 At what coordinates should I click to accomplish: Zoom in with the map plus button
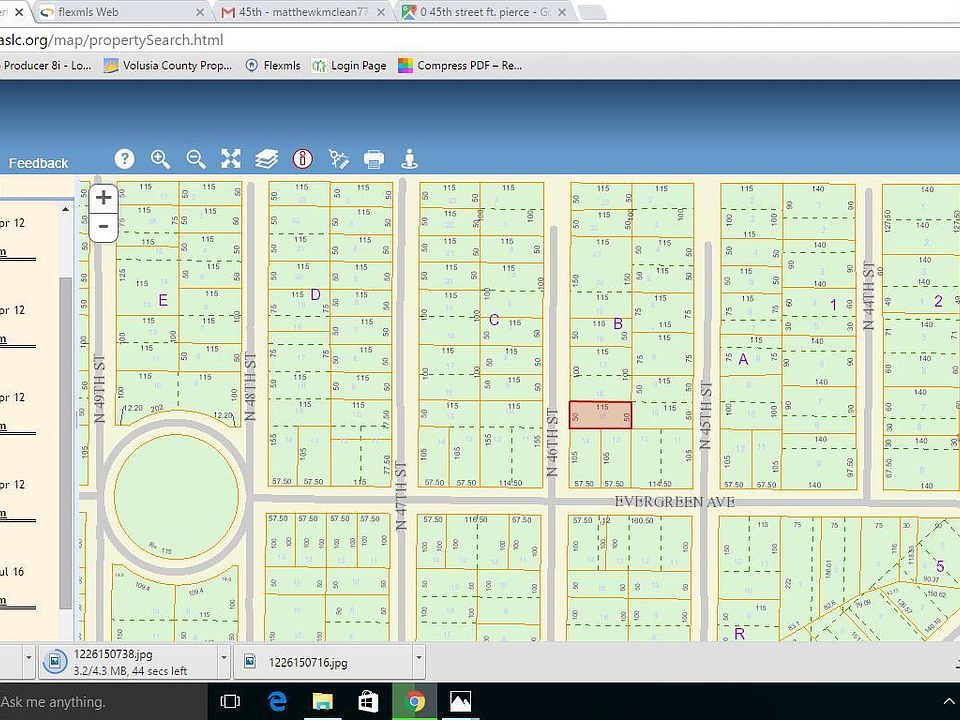[103, 198]
